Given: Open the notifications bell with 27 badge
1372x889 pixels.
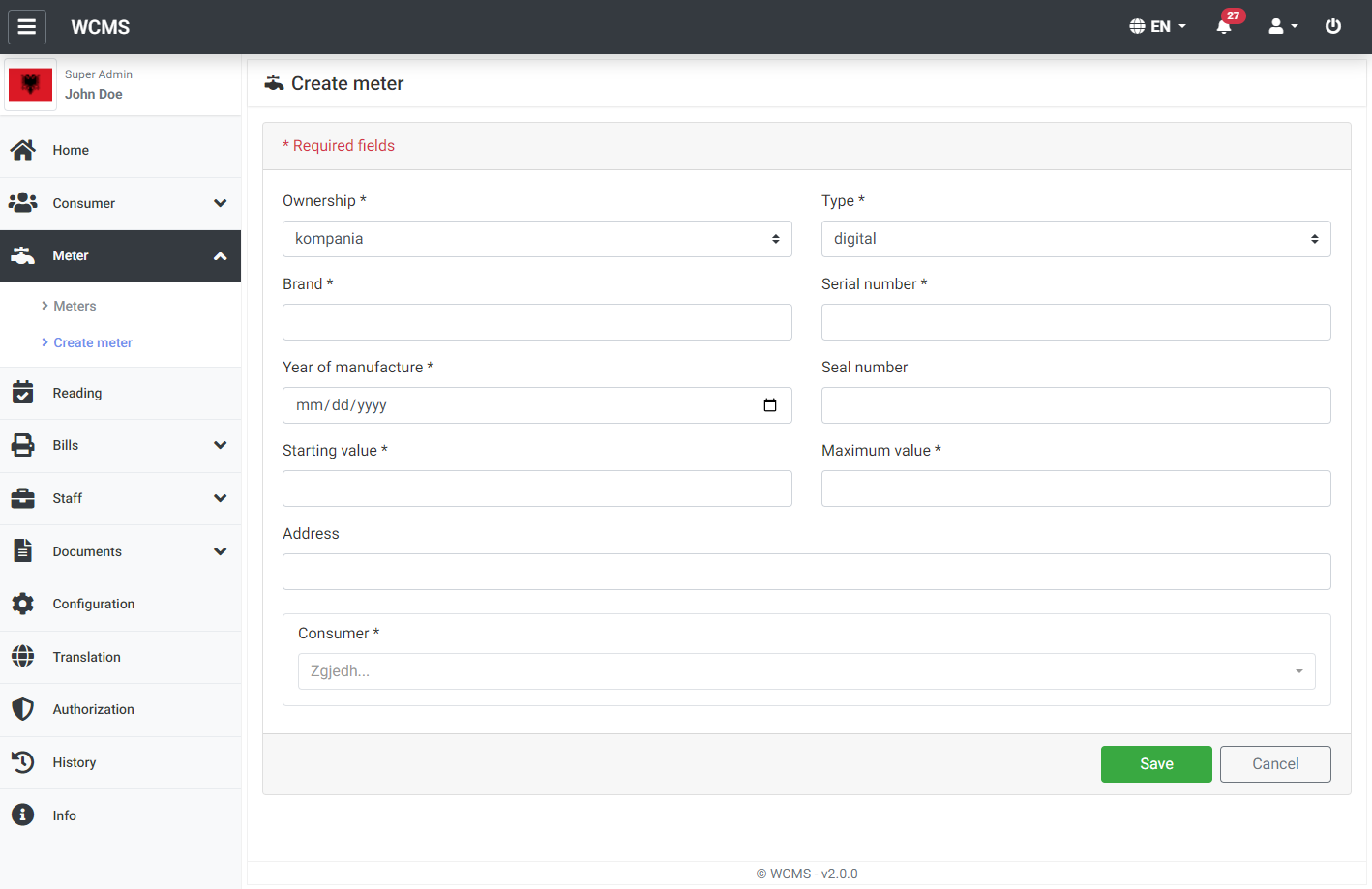Looking at the screenshot, I should [x=1224, y=27].
